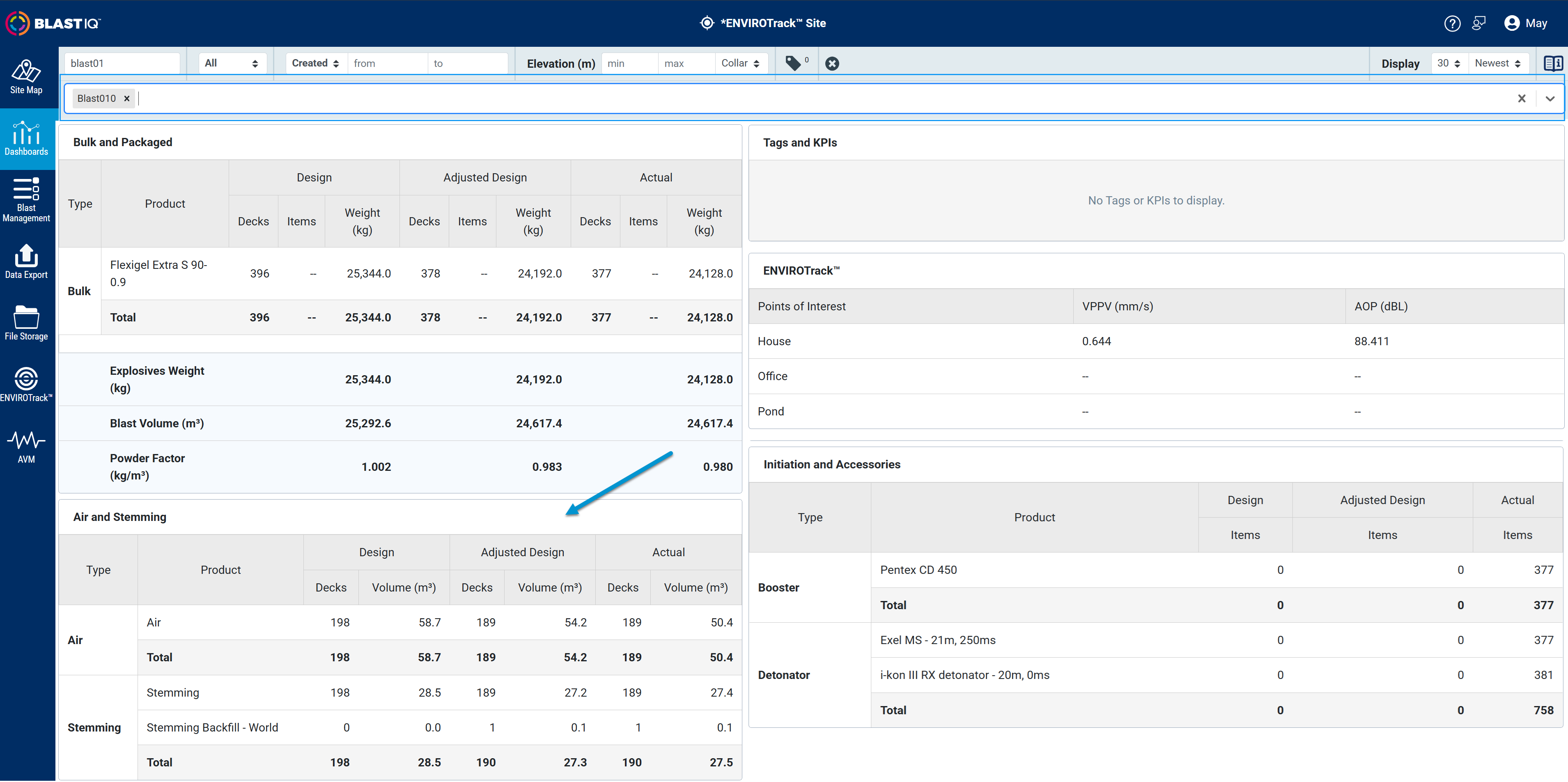Screen dimensions: 1568x782
Task: Expand the blast selection dropdown chevron
Action: click(1550, 99)
